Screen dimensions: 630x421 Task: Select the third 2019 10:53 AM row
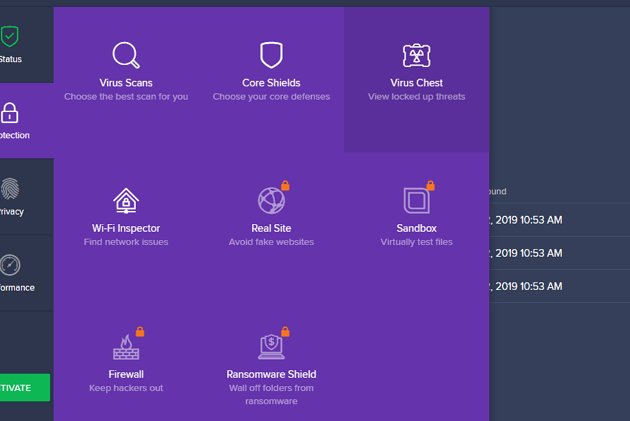coord(560,286)
